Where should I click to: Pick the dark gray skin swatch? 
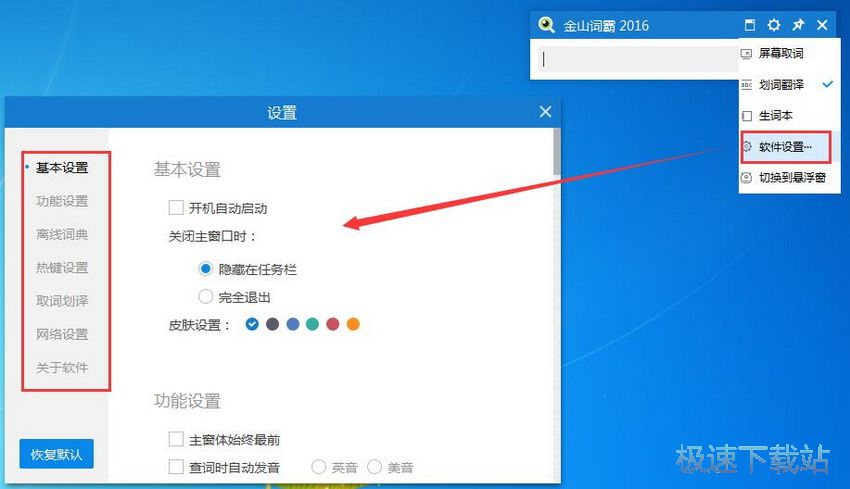pos(273,324)
